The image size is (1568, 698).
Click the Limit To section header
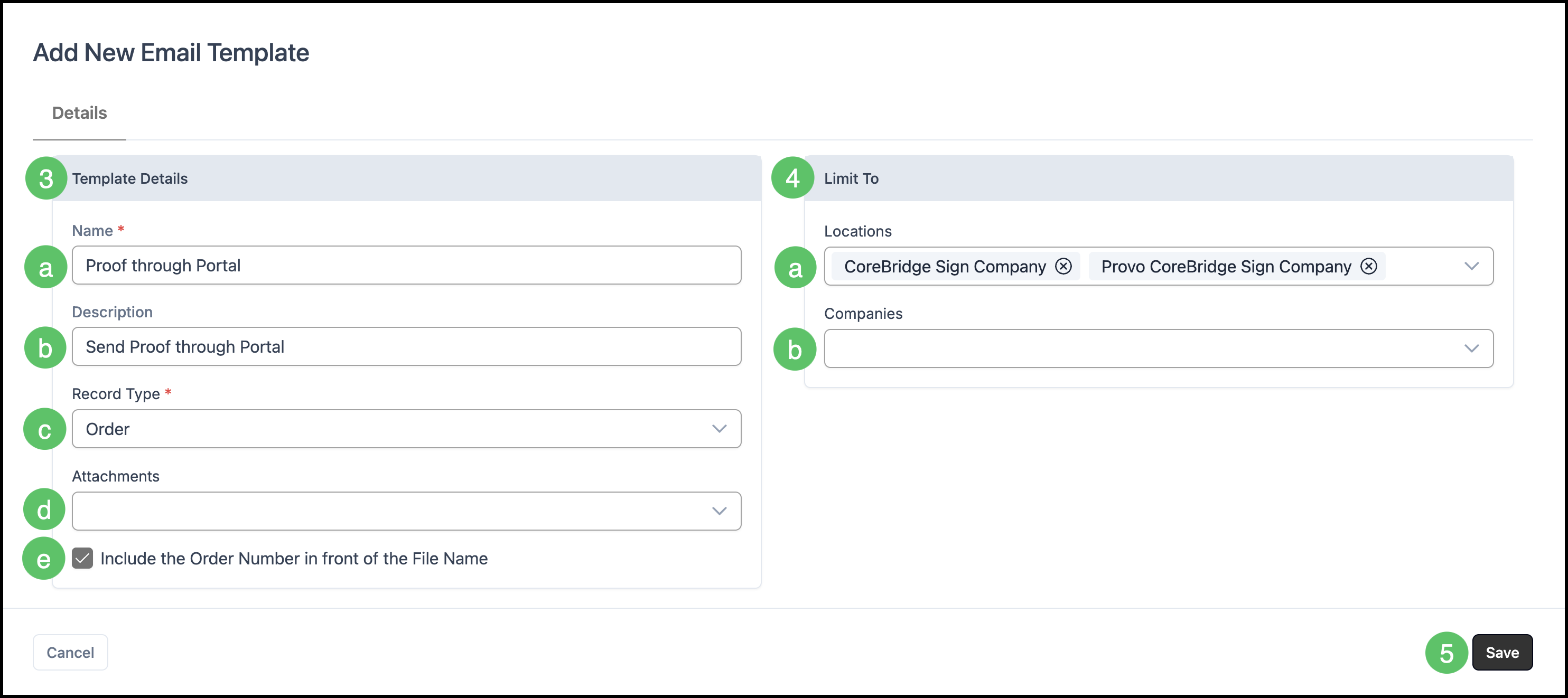851,178
